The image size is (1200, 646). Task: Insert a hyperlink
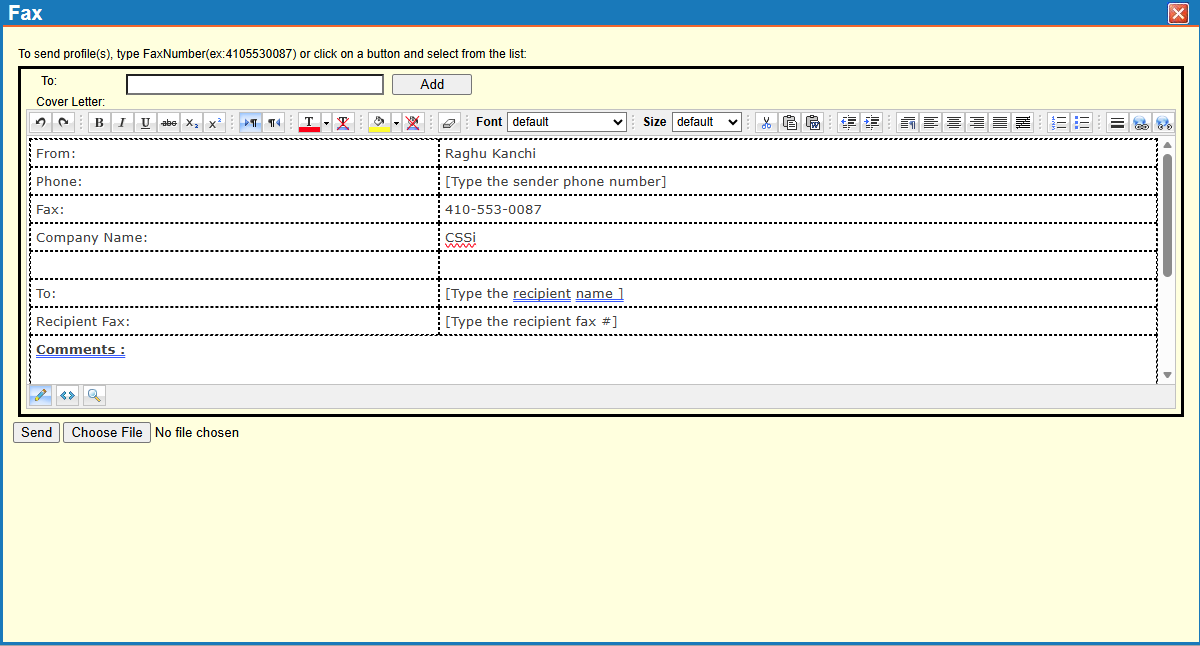pyautogui.click(x=1140, y=122)
